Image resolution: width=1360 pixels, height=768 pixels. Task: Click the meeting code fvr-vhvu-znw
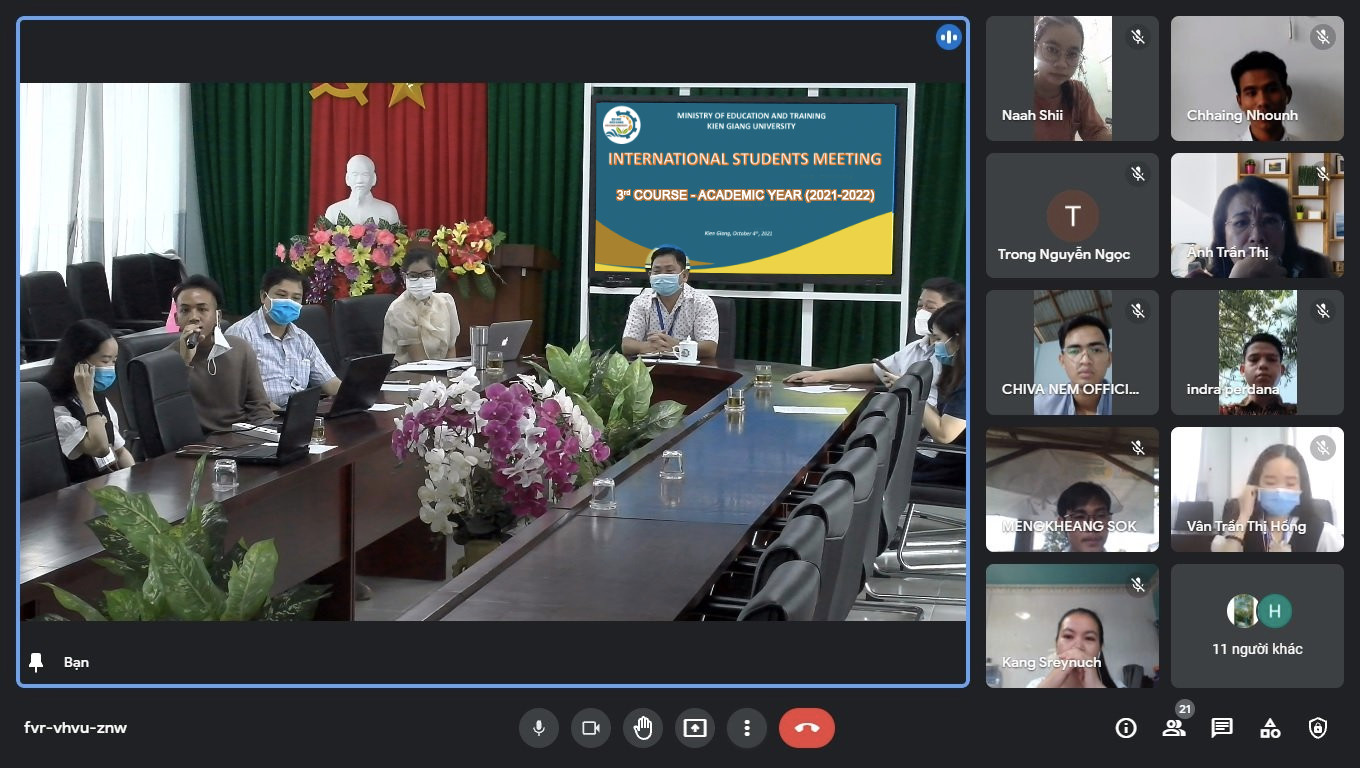coord(76,728)
